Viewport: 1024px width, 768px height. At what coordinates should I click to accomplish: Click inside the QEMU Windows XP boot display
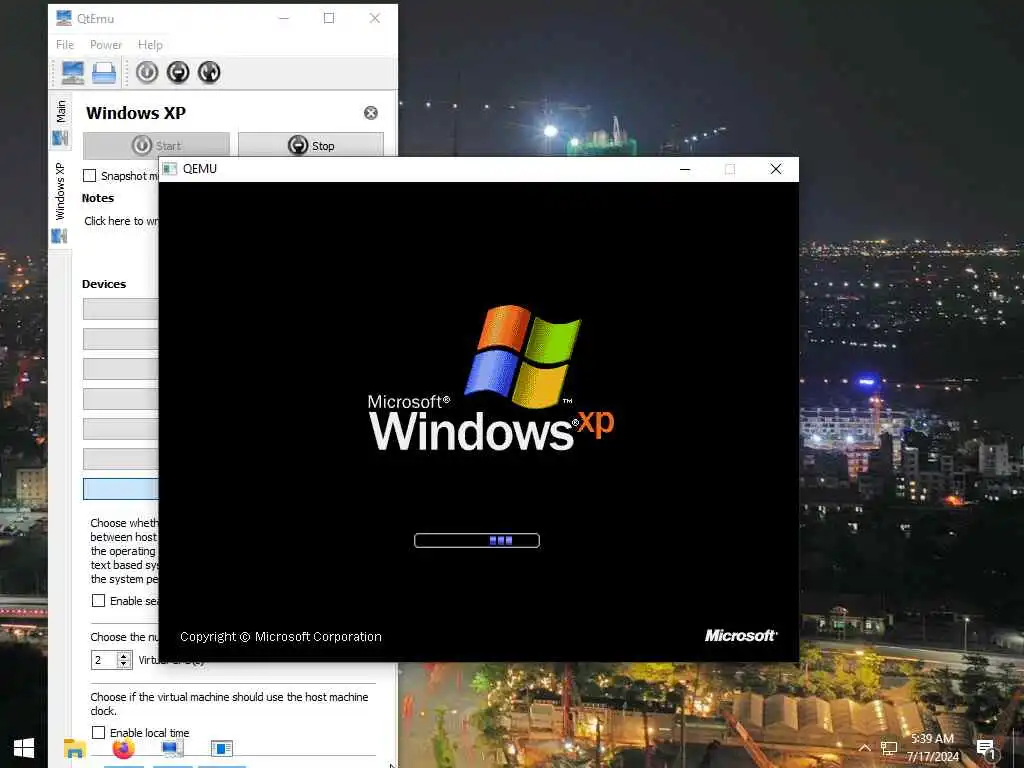[x=479, y=421]
